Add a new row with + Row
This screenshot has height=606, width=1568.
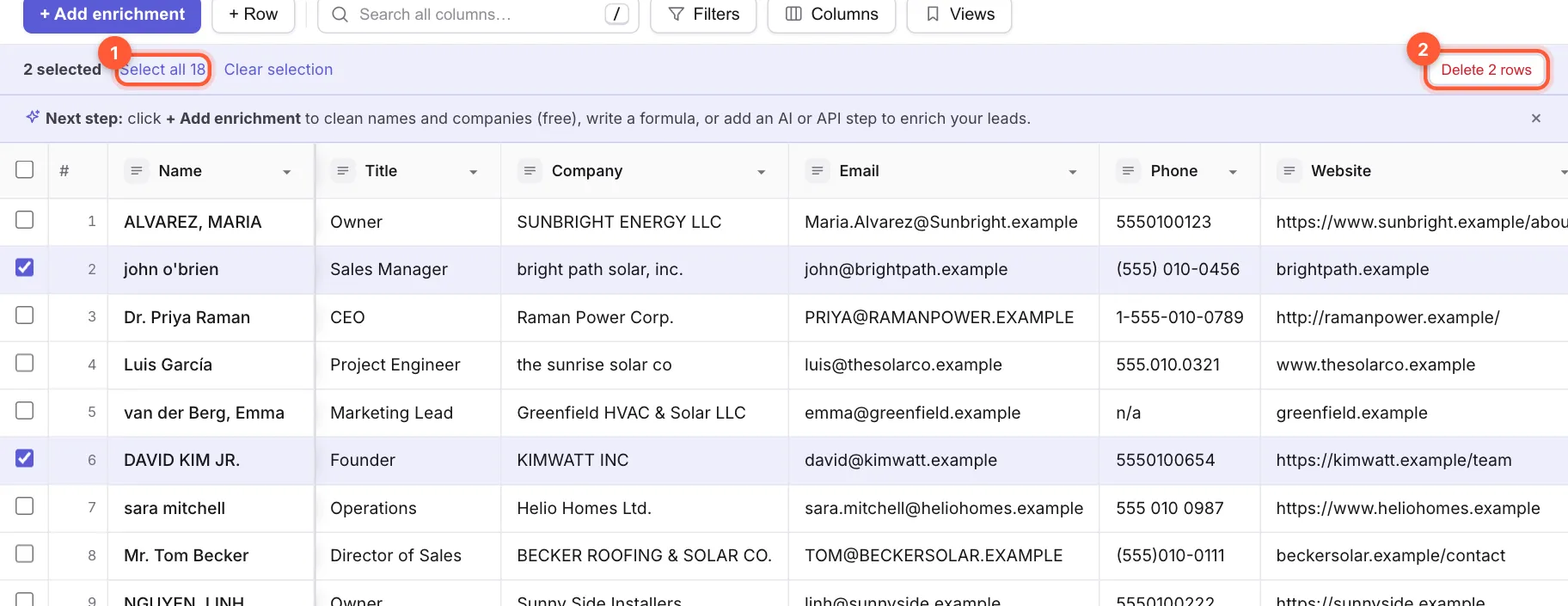254,15
